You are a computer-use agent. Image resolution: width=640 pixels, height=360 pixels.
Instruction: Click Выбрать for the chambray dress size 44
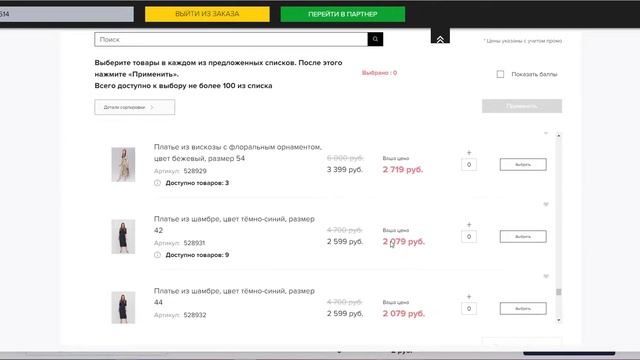click(x=523, y=309)
